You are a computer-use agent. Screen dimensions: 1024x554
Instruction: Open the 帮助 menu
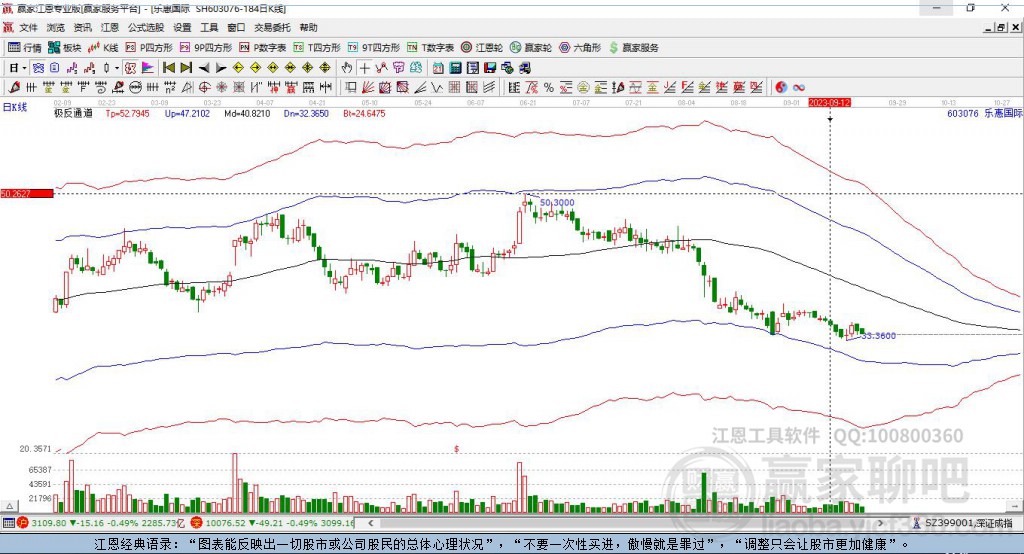(x=308, y=27)
